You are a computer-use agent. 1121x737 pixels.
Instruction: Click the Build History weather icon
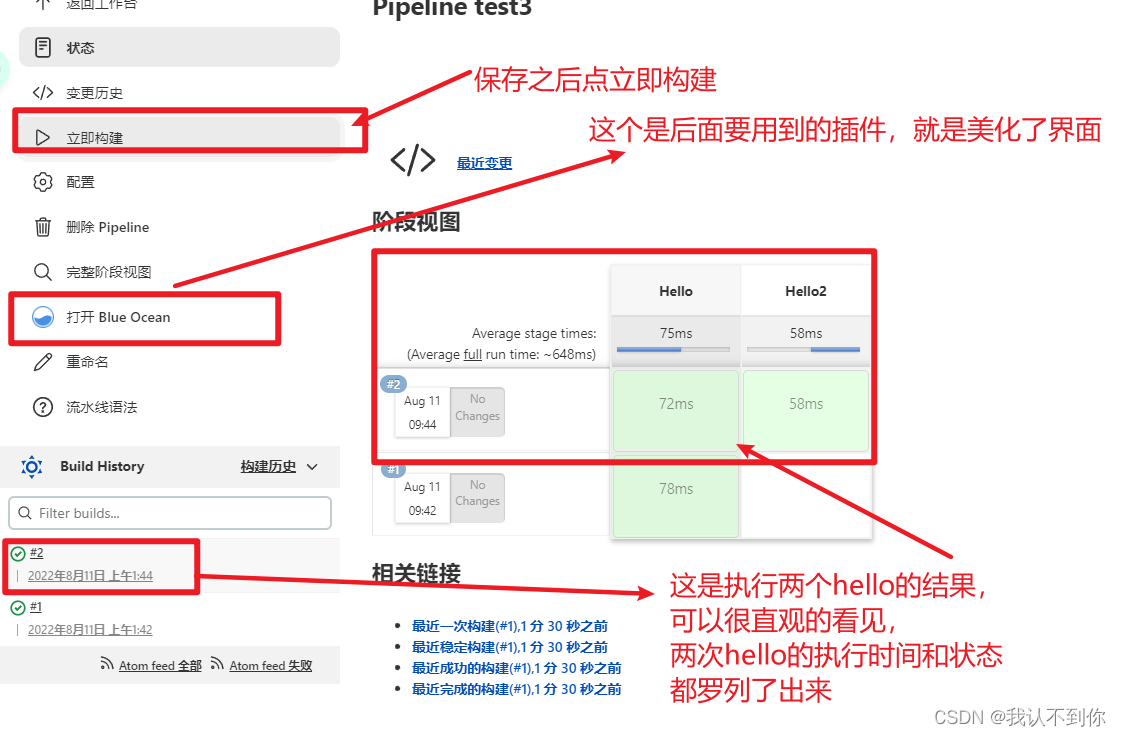31,466
